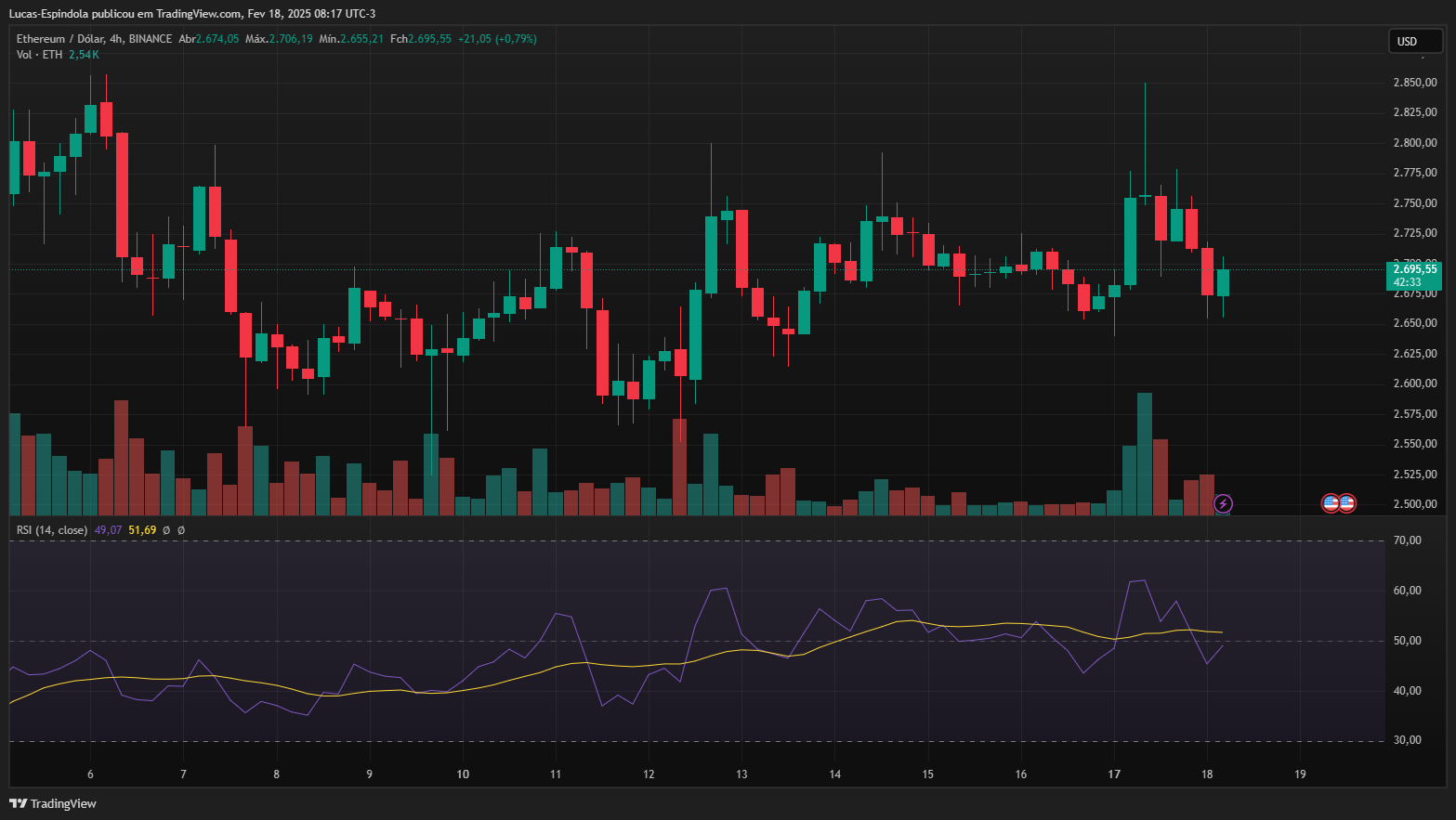Click the left US flag event marker
The height and width of the screenshot is (820, 1456).
click(1331, 503)
